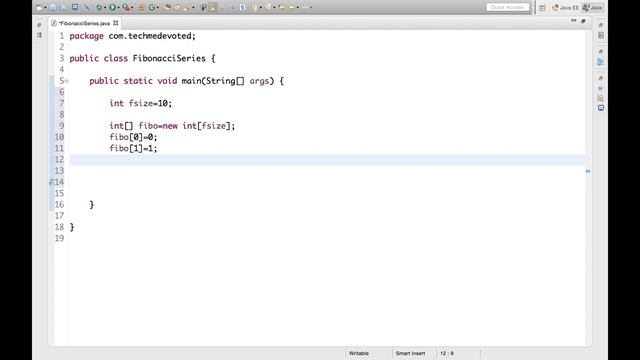
Task: Click the Open Perspective icon
Action: [542, 7]
